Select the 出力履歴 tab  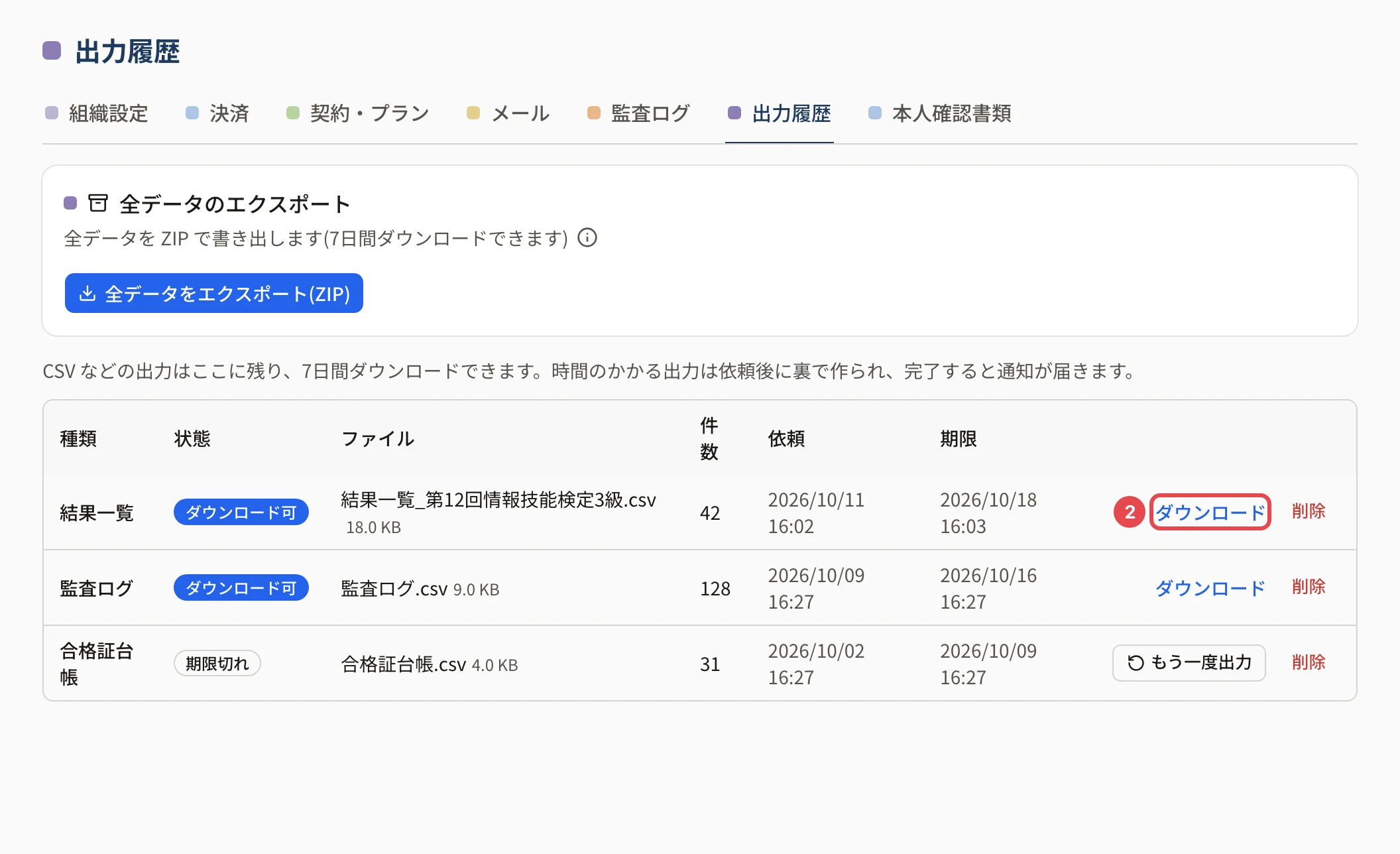pyautogui.click(x=780, y=113)
